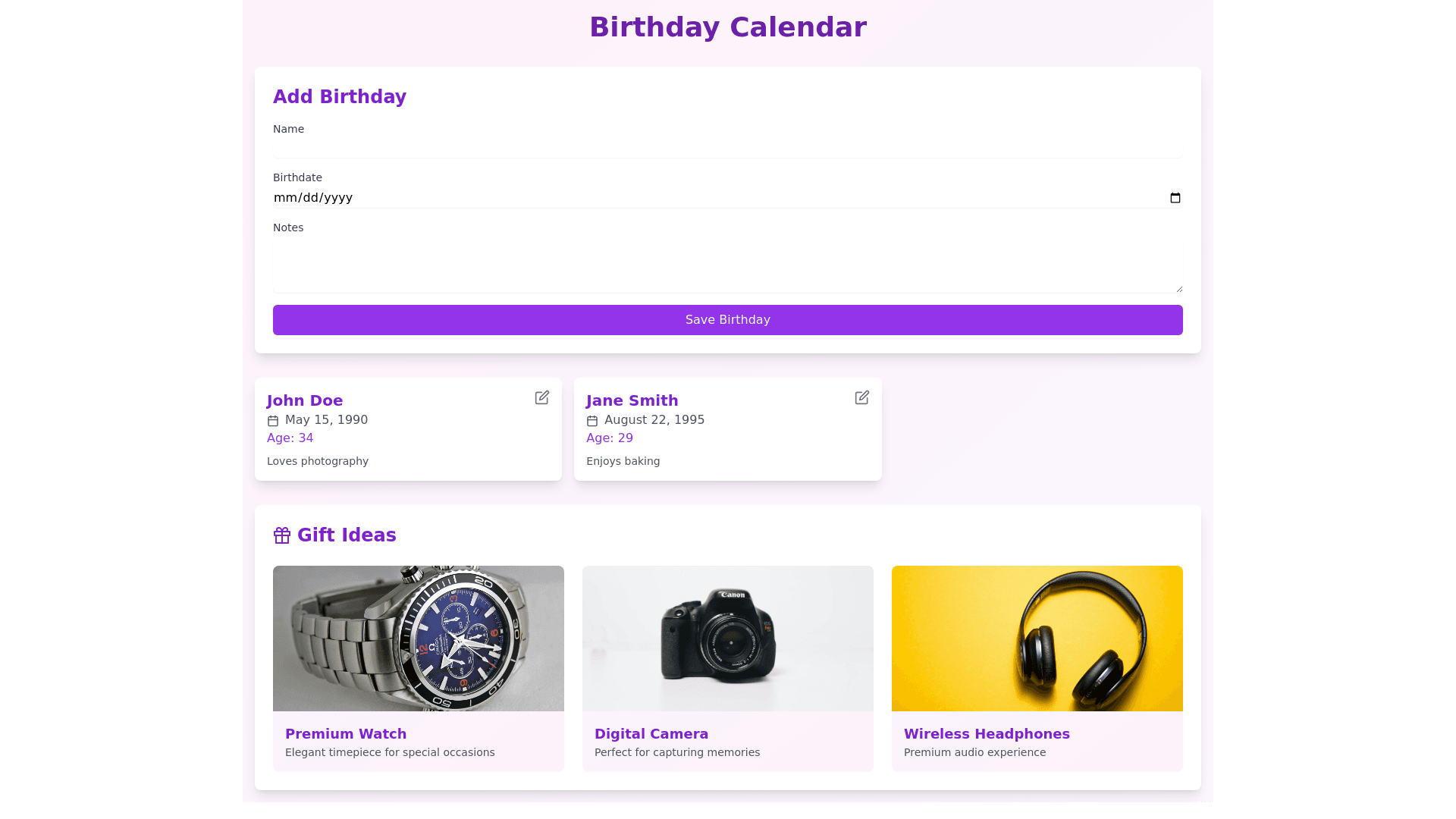Click the Wireless Headphones picture
This screenshot has width=1456, height=819.
pos(1037,639)
